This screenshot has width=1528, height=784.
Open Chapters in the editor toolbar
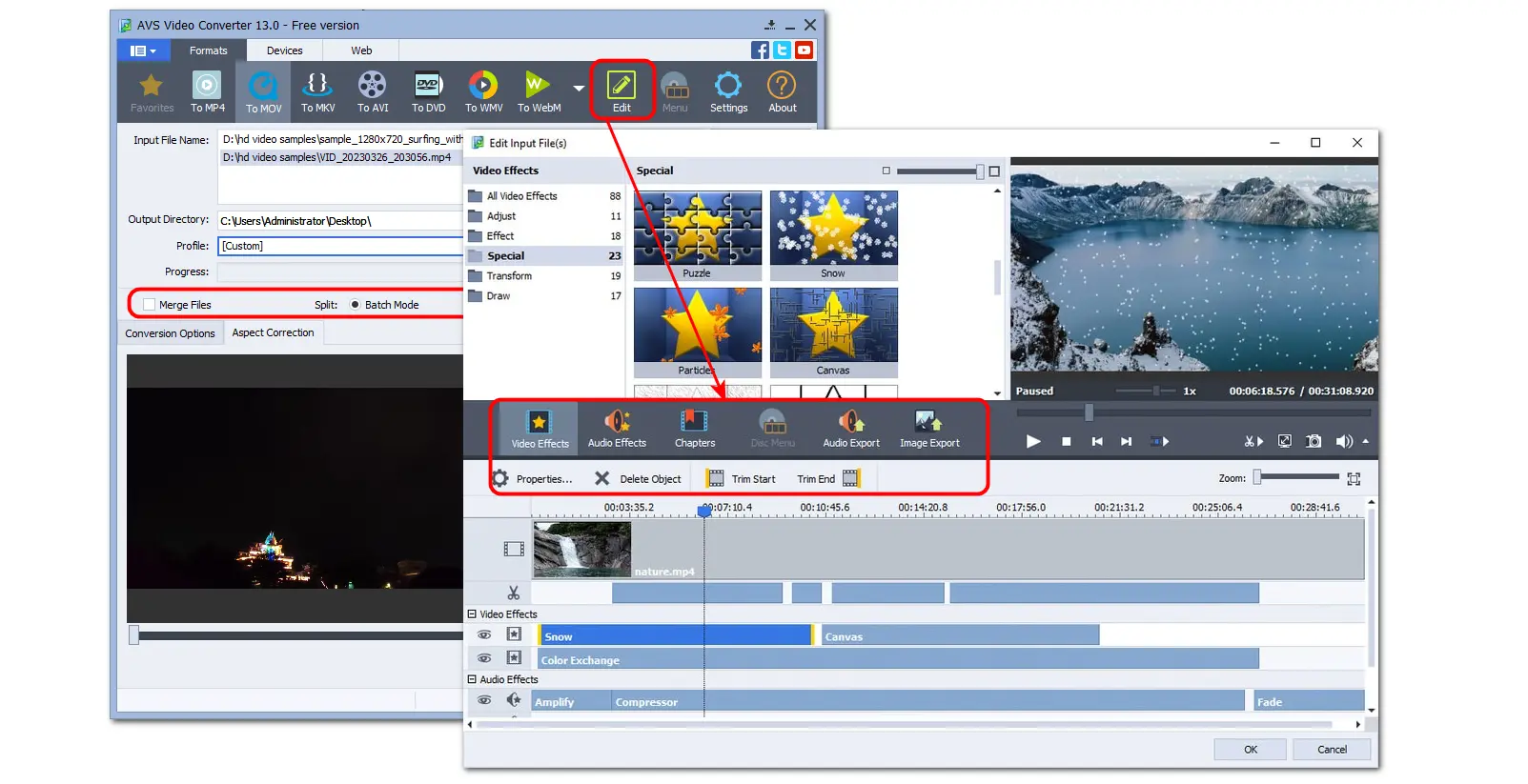point(694,429)
